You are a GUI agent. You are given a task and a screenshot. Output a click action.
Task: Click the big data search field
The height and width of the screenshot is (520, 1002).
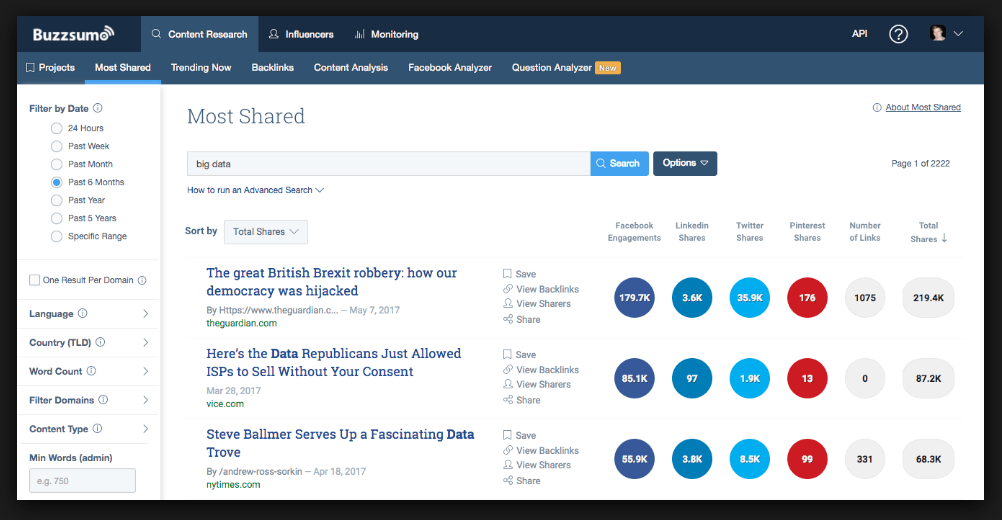(x=389, y=164)
